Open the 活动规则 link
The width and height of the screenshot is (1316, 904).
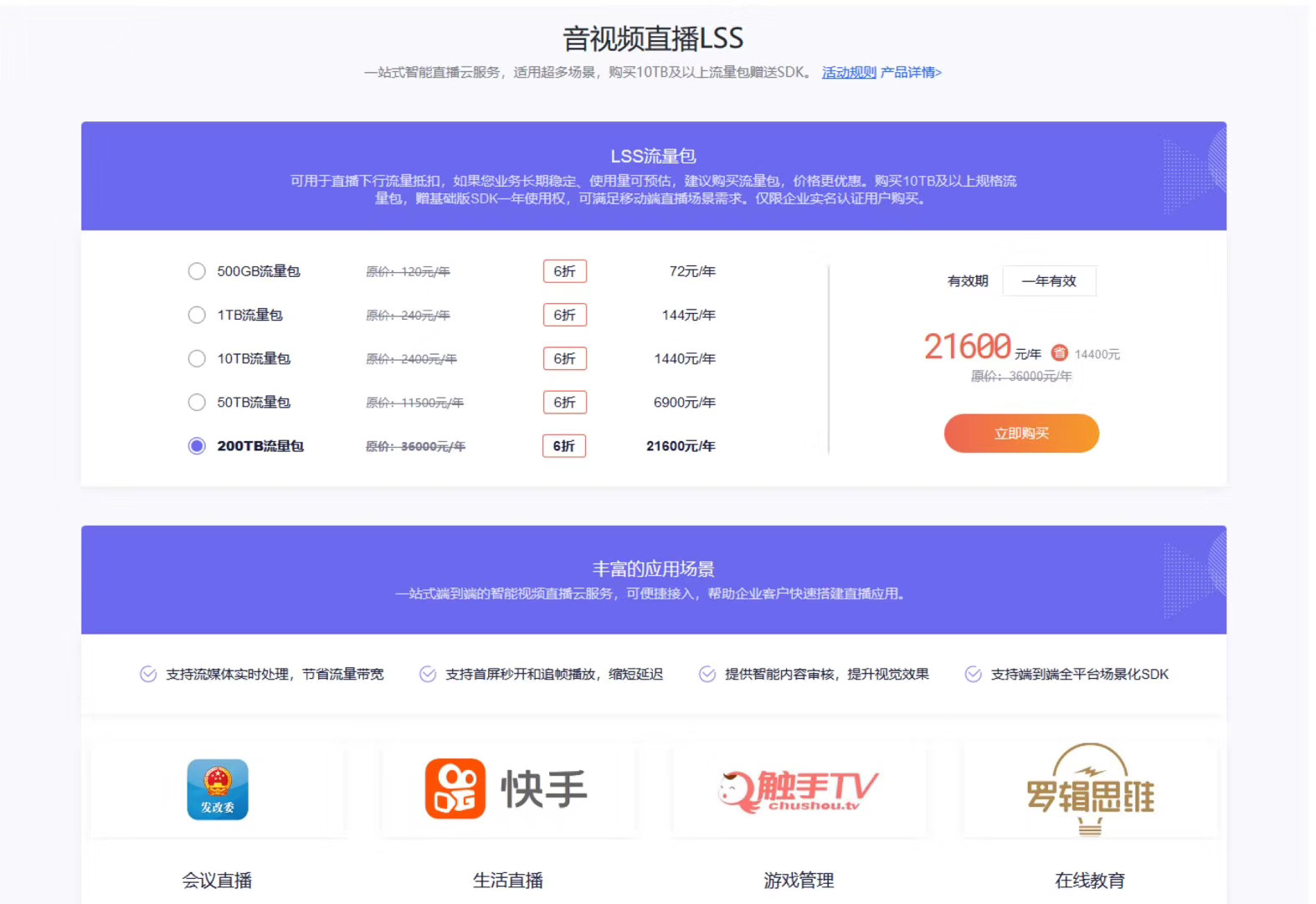coord(848,73)
